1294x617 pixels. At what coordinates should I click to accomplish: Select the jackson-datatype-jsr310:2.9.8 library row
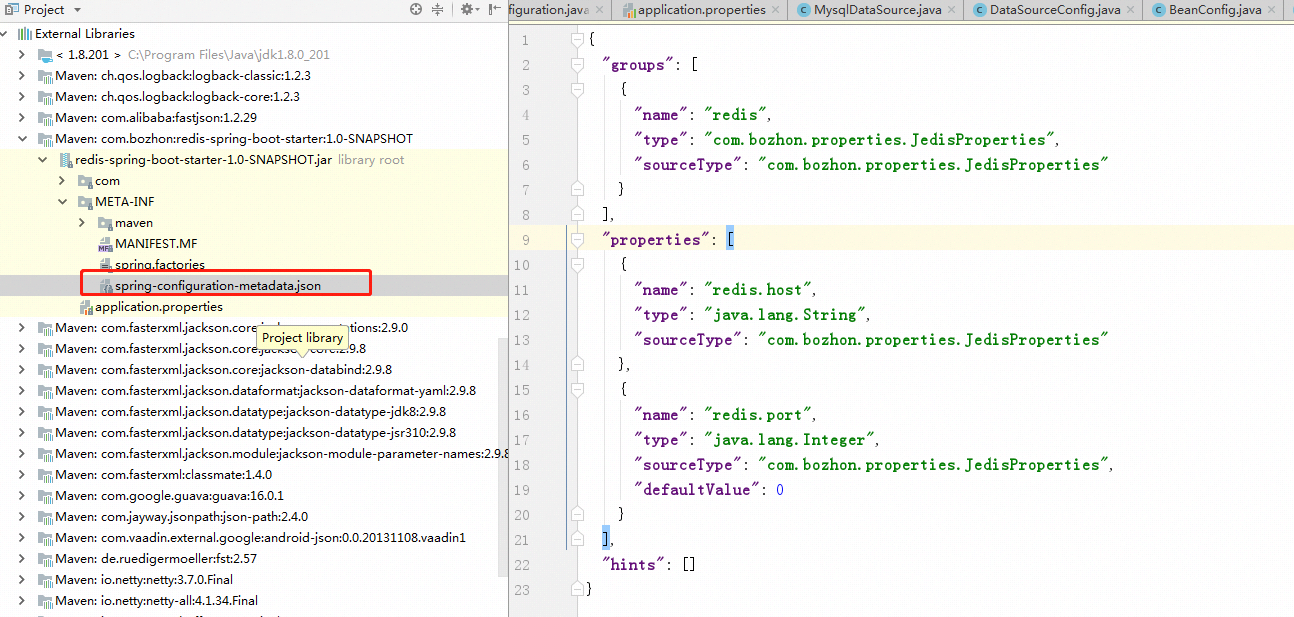point(254,433)
